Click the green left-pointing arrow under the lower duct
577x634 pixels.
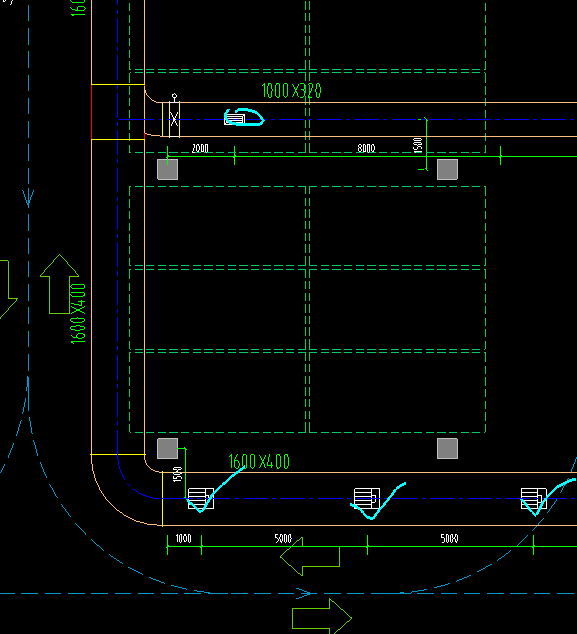pyautogui.click(x=310, y=556)
